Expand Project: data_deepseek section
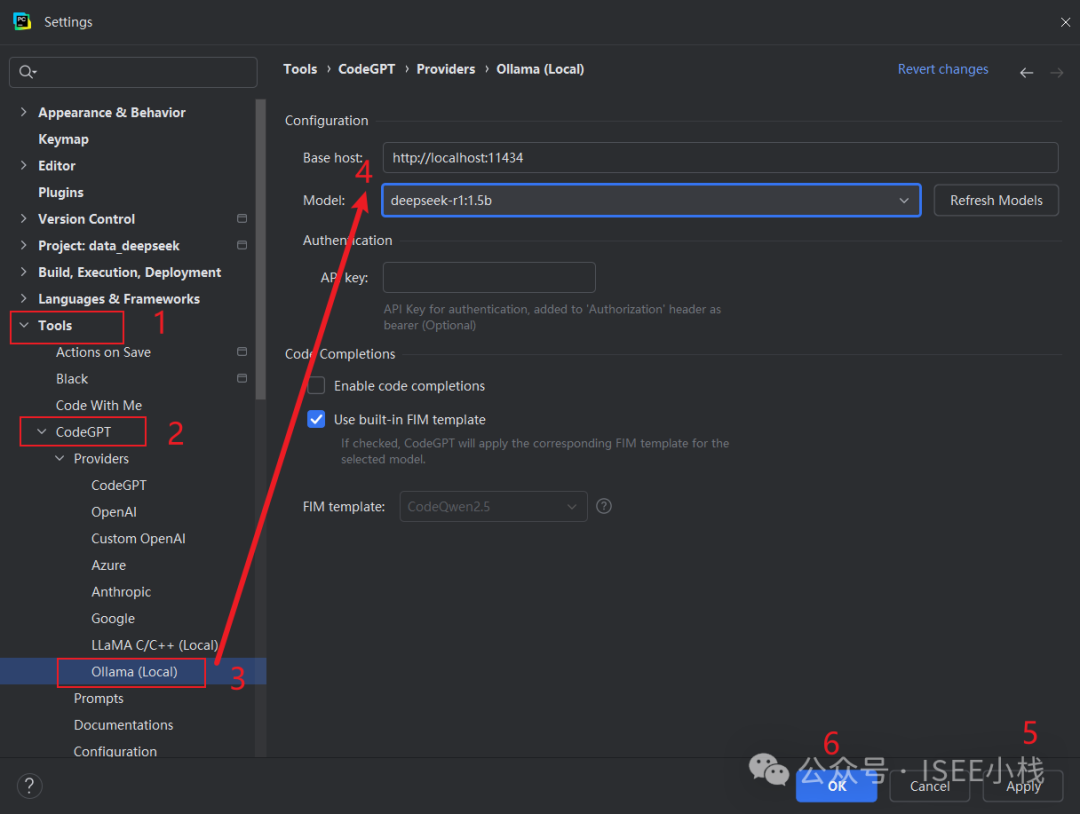Viewport: 1080px width, 814px height. pos(23,245)
